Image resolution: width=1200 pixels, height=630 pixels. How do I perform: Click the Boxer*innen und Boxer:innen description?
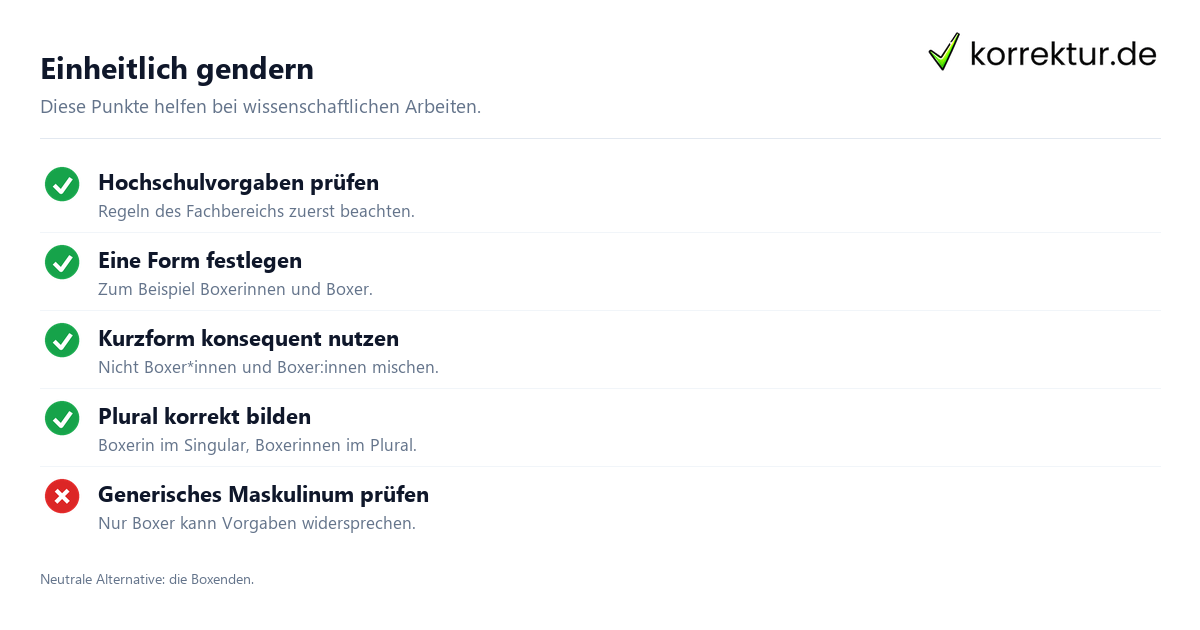[x=268, y=368]
